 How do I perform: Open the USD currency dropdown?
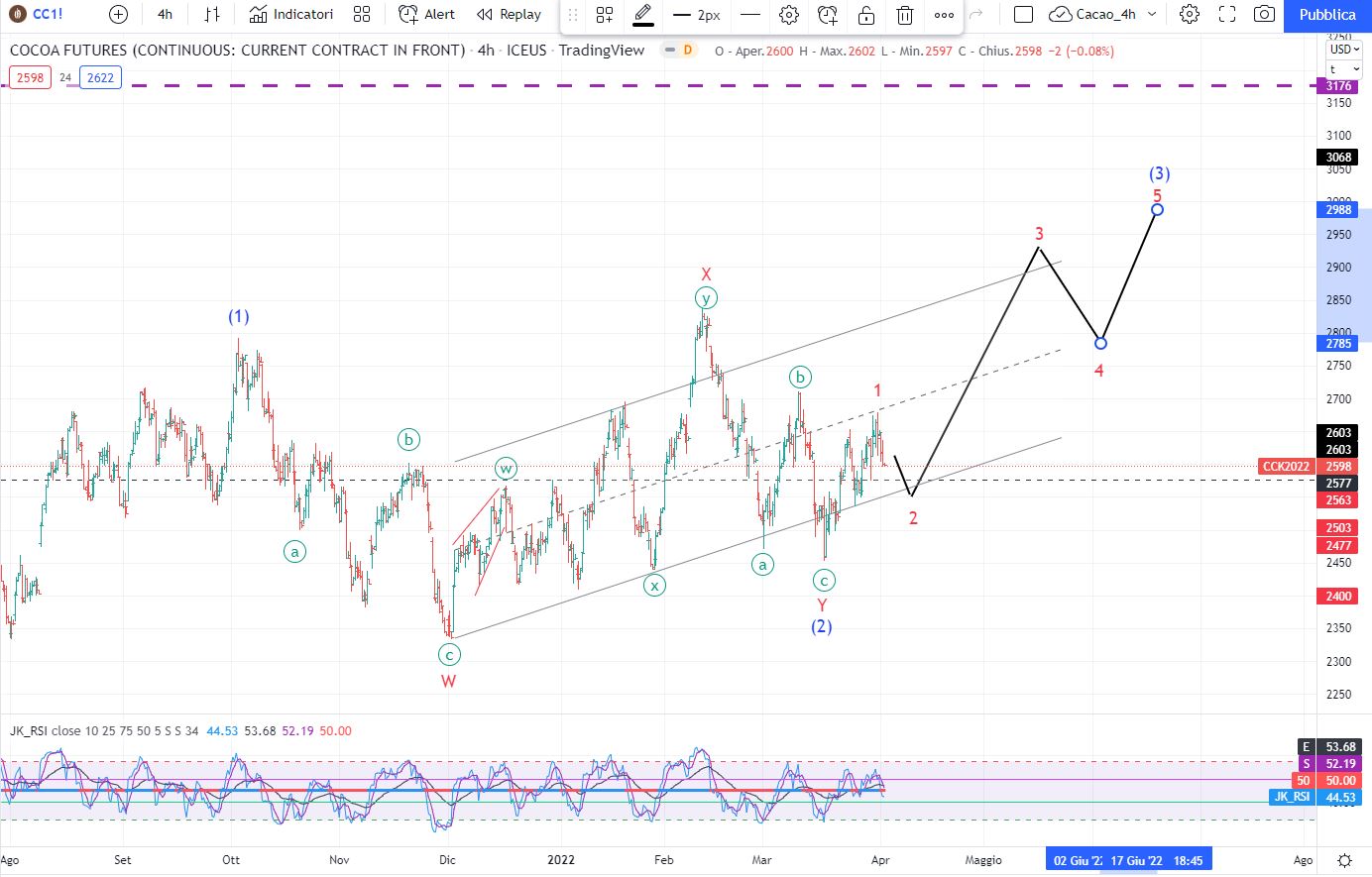pyautogui.click(x=1344, y=49)
